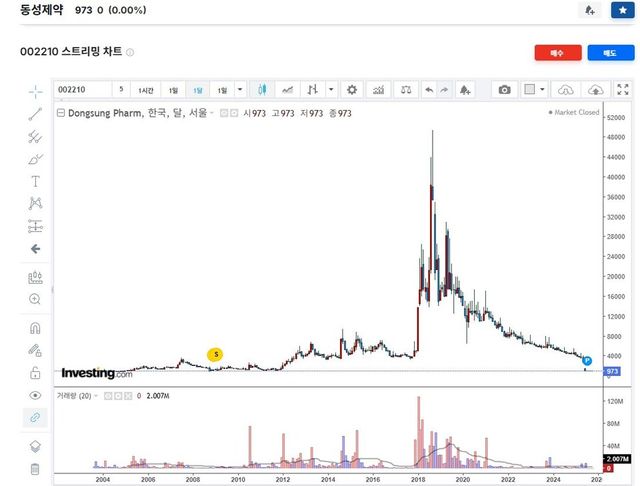Screen dimensions: 640x486
Task: Click the trash remove-drawings icon
Action: (35, 469)
